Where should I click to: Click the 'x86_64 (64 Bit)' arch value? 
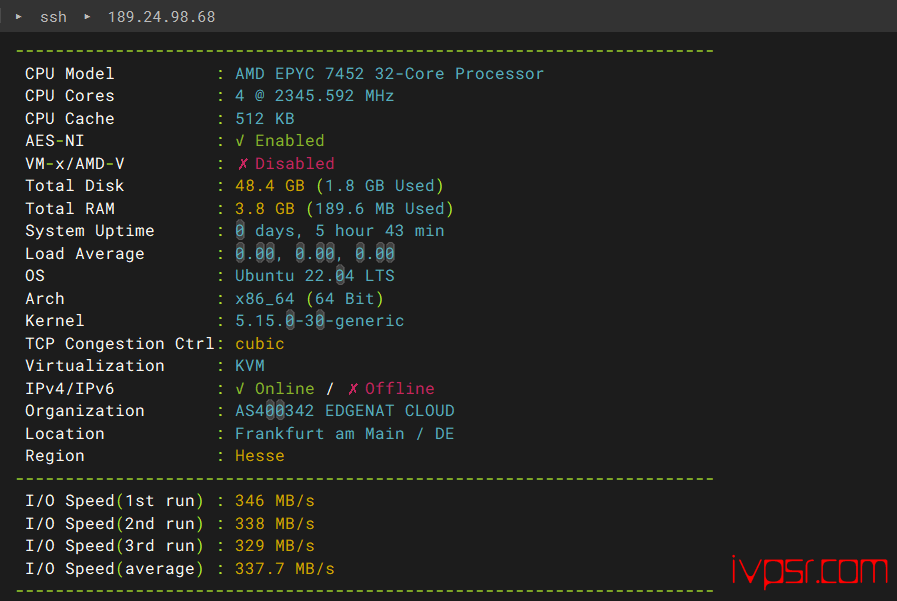[309, 298]
